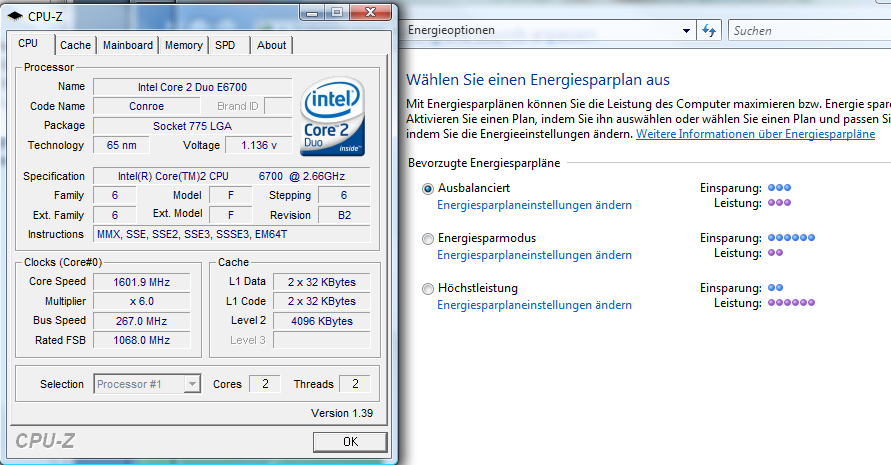Open the Mainboard tab

128,45
